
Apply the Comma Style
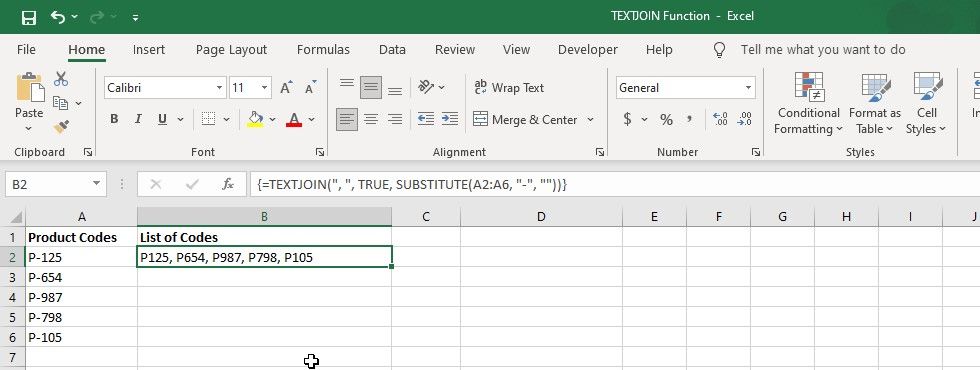point(689,119)
